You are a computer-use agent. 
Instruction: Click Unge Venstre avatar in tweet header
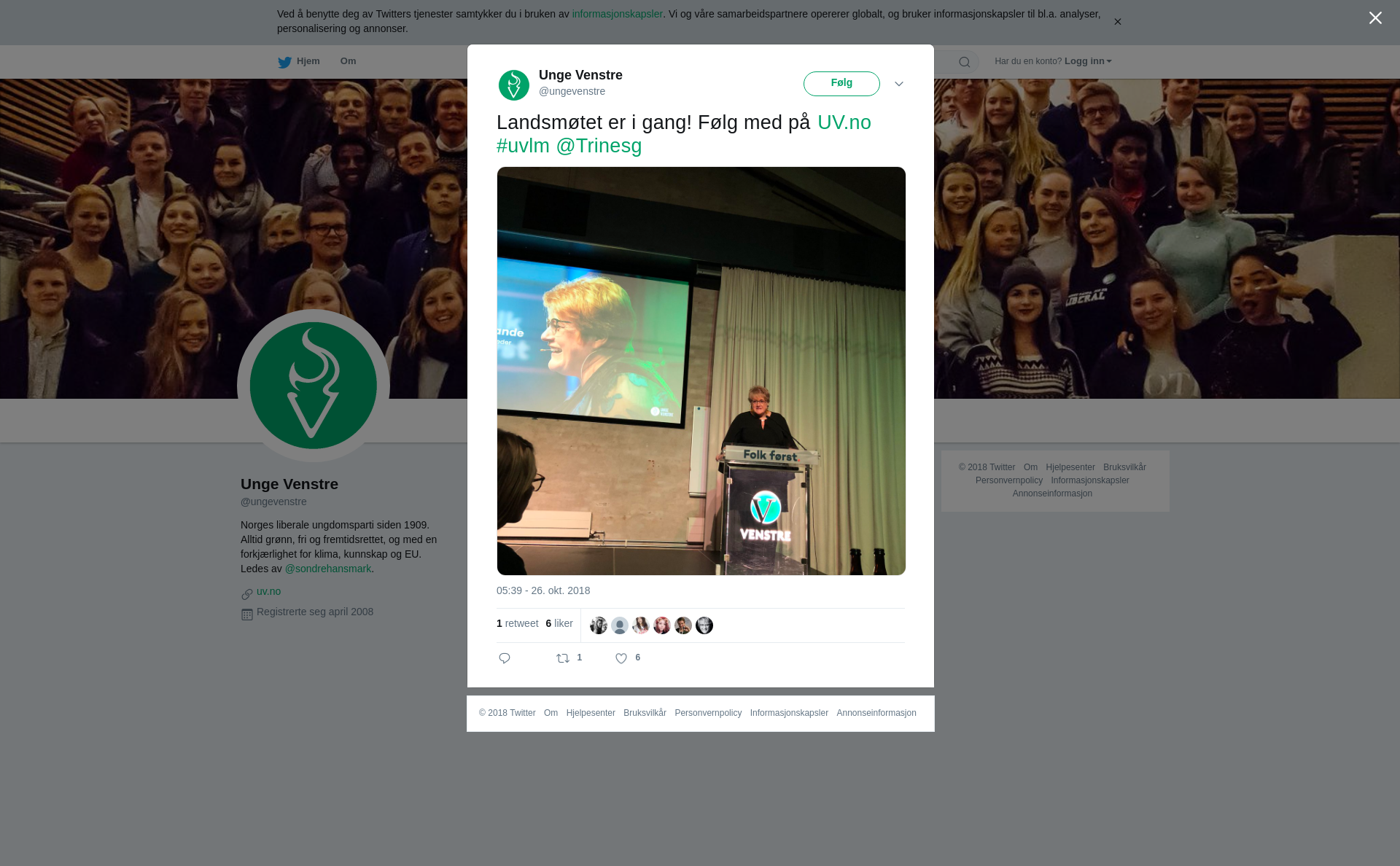(514, 85)
